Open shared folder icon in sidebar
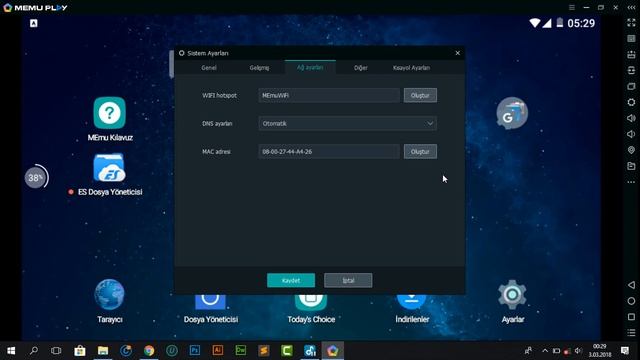Screen dimensions: 640x360 (631, 166)
